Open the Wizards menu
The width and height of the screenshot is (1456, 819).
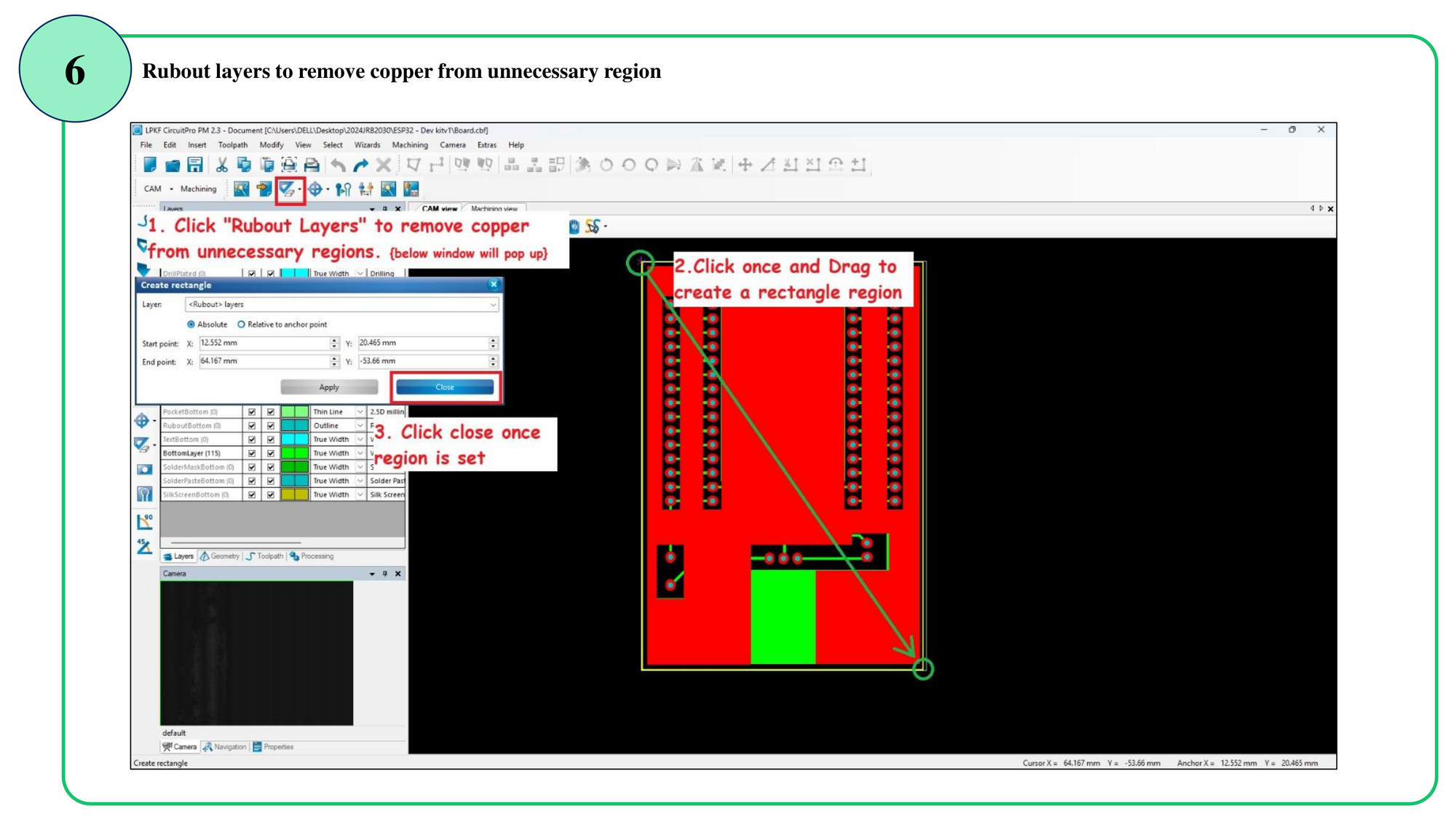coord(367,145)
